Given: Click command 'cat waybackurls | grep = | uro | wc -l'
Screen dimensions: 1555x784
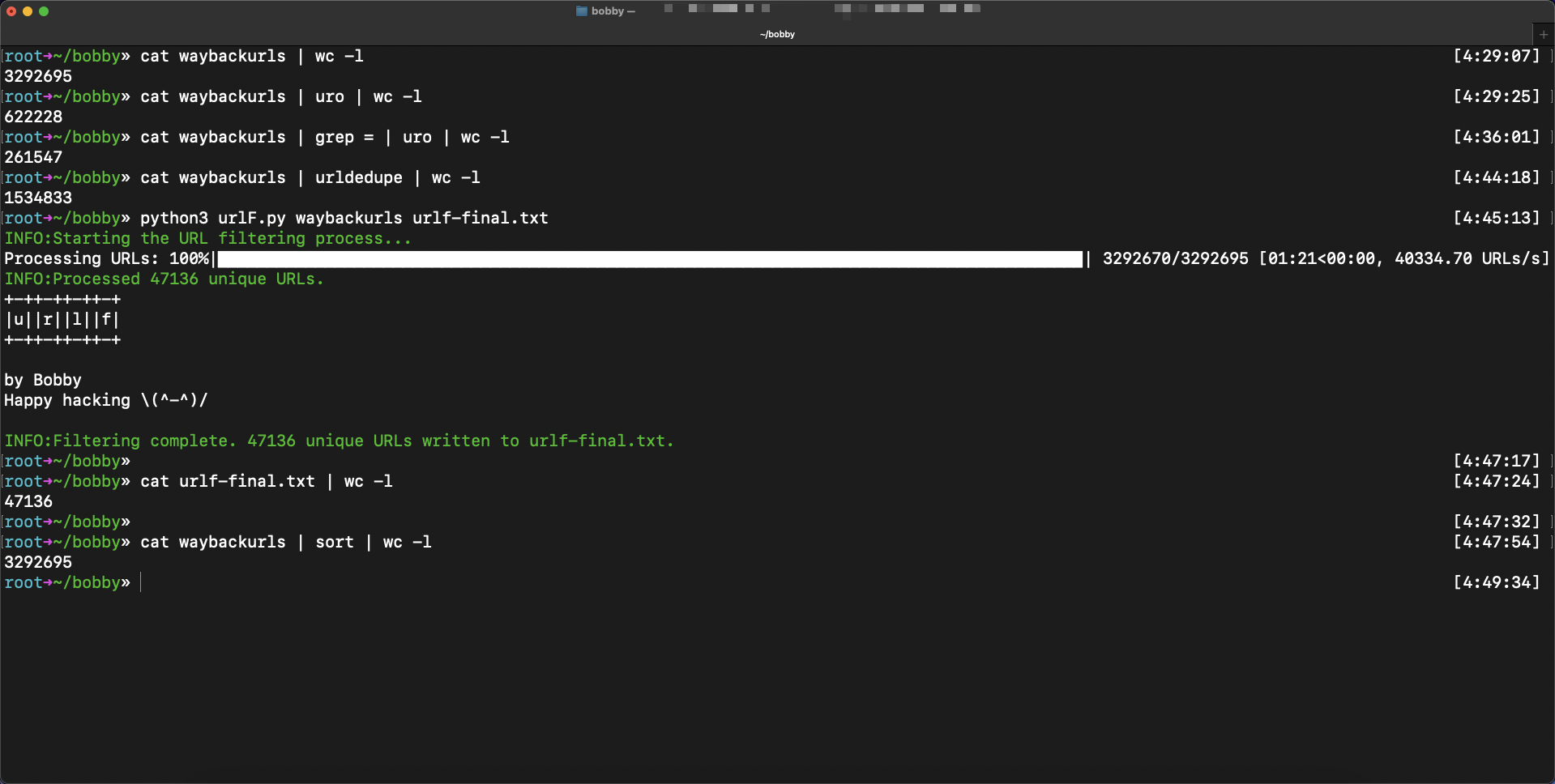Looking at the screenshot, I should point(325,137).
